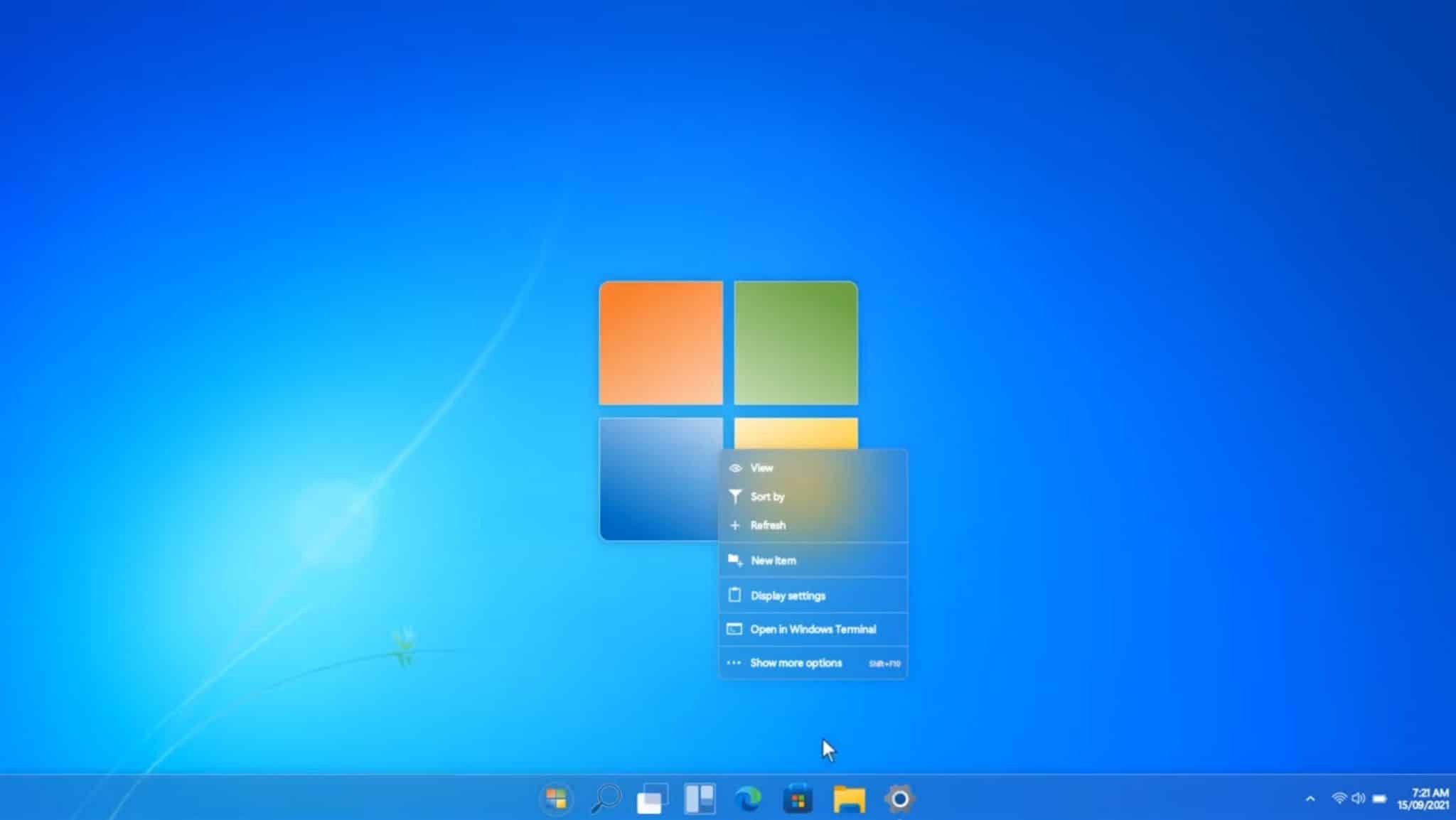
Task: Open Display settings
Action: (x=788, y=595)
